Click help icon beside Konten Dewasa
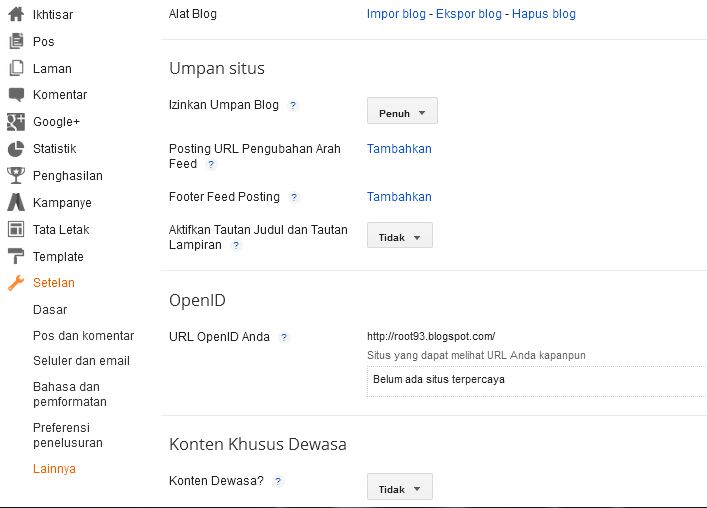707x508 pixels. (278, 481)
